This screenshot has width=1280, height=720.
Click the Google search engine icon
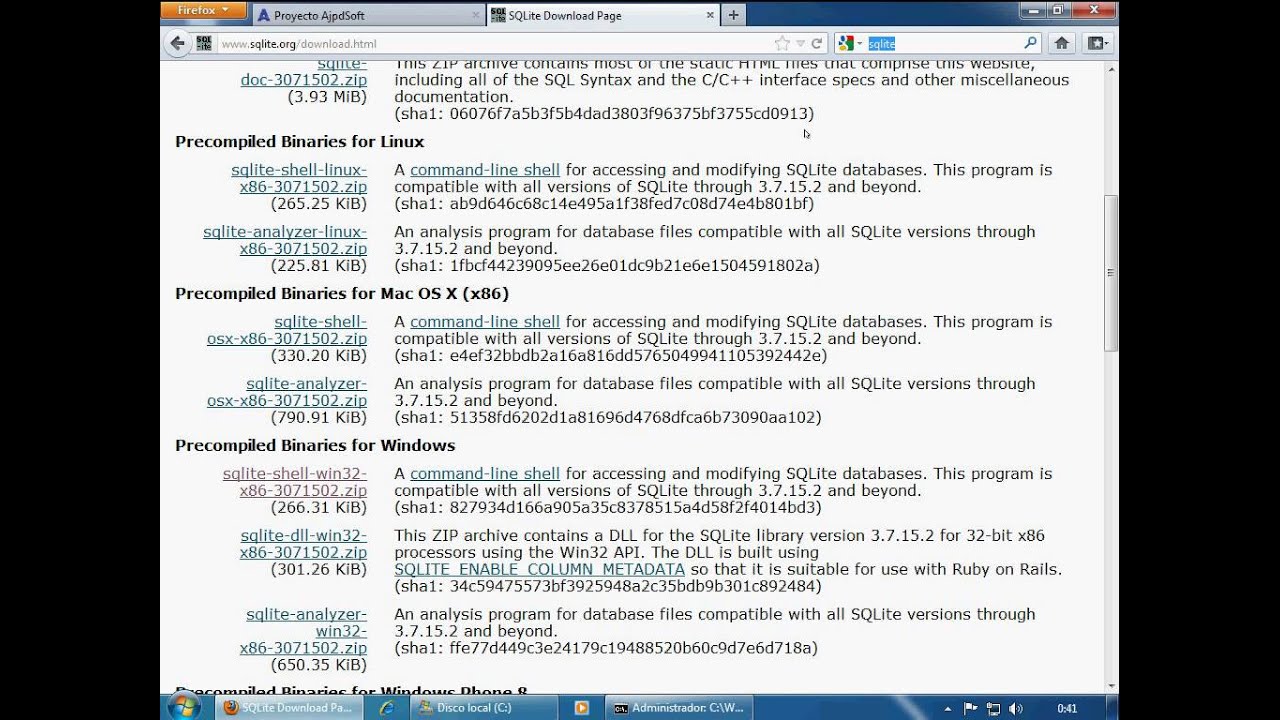(846, 43)
